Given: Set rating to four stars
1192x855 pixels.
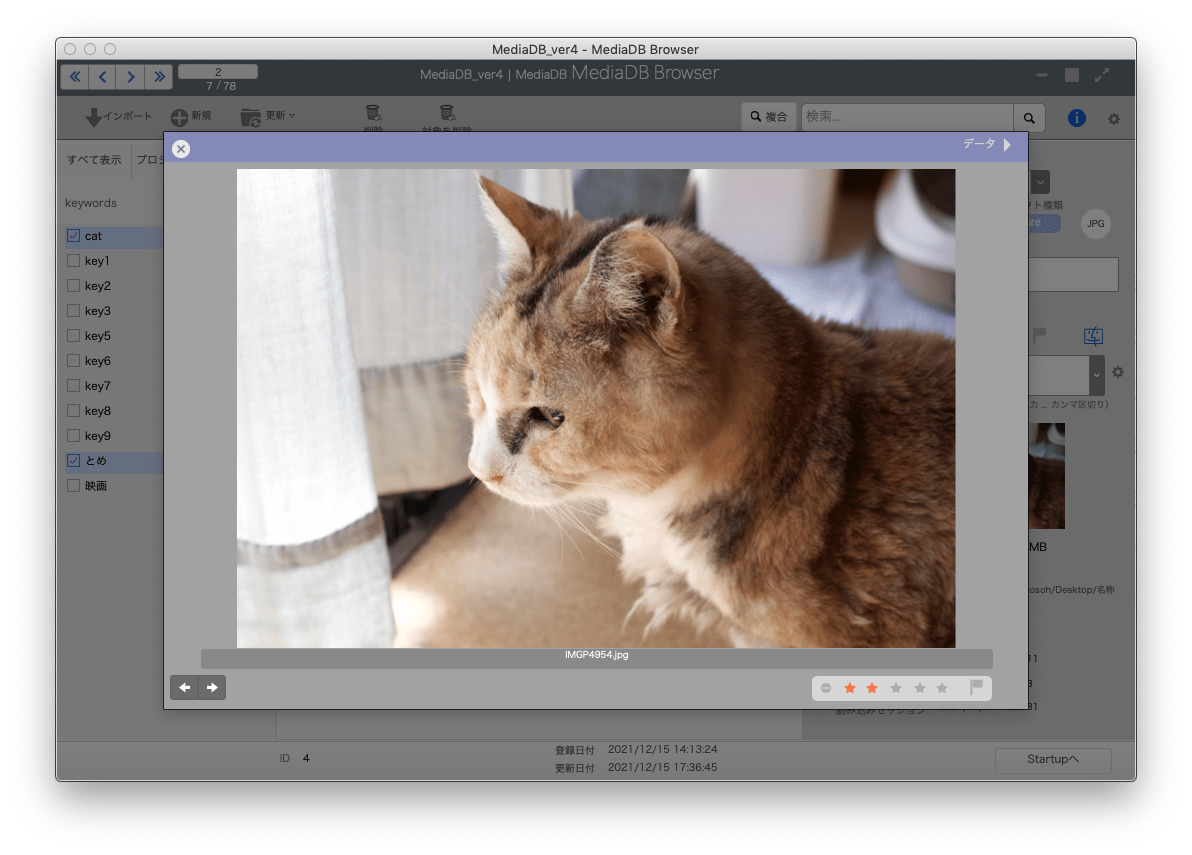Looking at the screenshot, I should [920, 689].
